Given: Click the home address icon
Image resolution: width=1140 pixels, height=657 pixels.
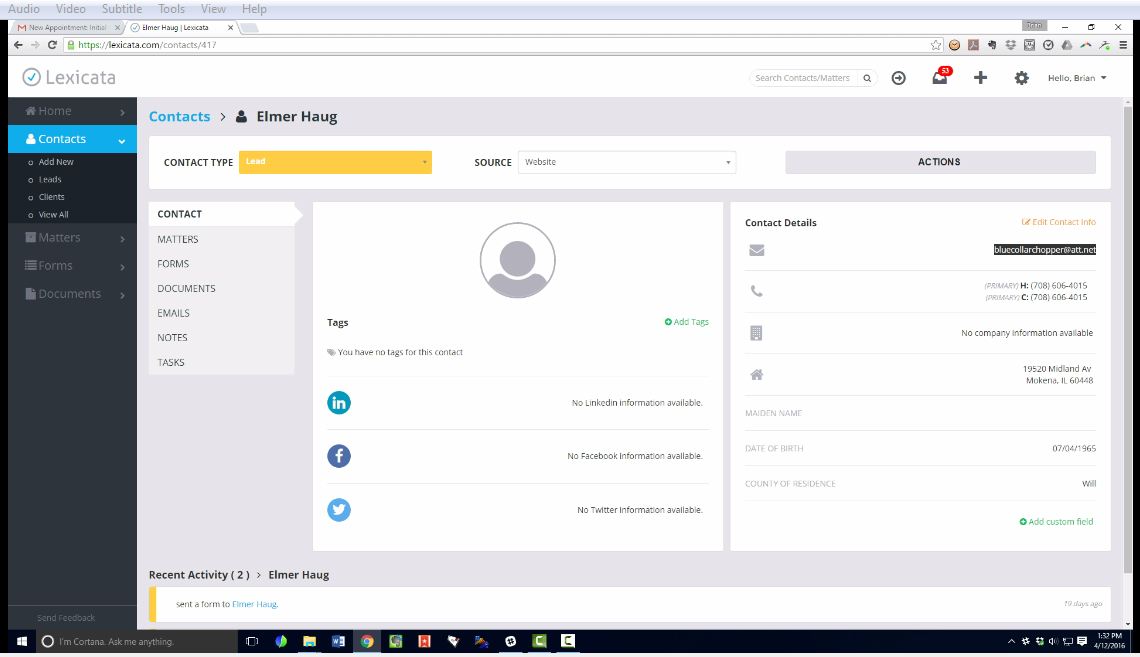Looking at the screenshot, I should tap(757, 374).
